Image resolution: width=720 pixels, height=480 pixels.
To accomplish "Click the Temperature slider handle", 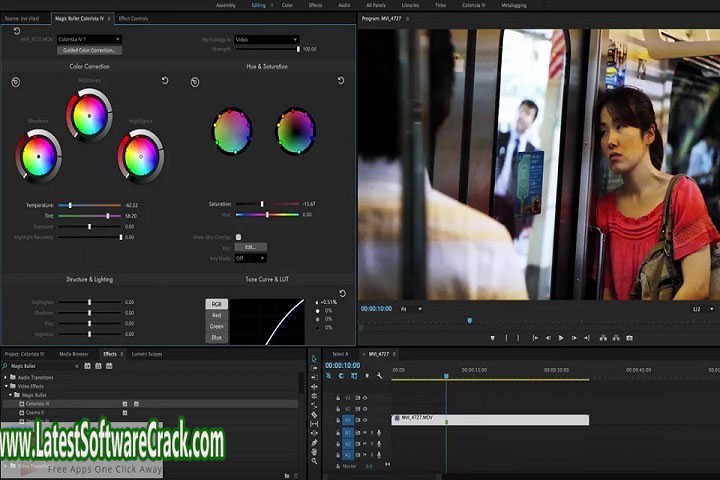I will point(70,205).
